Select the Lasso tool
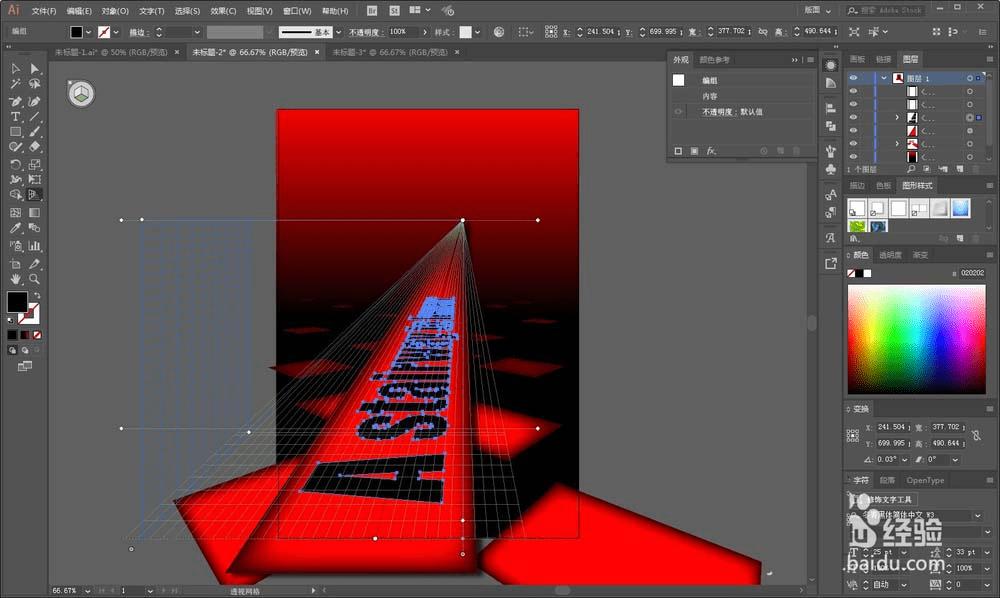Viewport: 1000px width, 598px height. [34, 84]
